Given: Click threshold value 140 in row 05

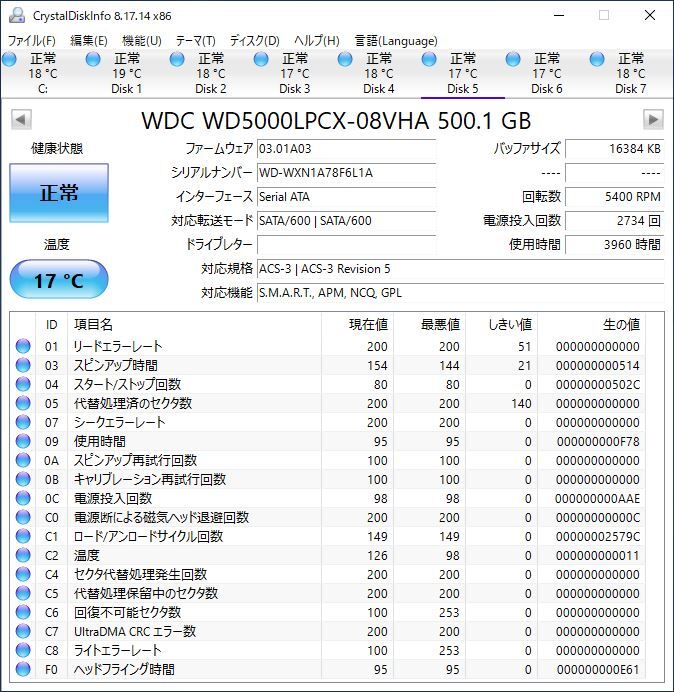Looking at the screenshot, I should pos(521,404).
